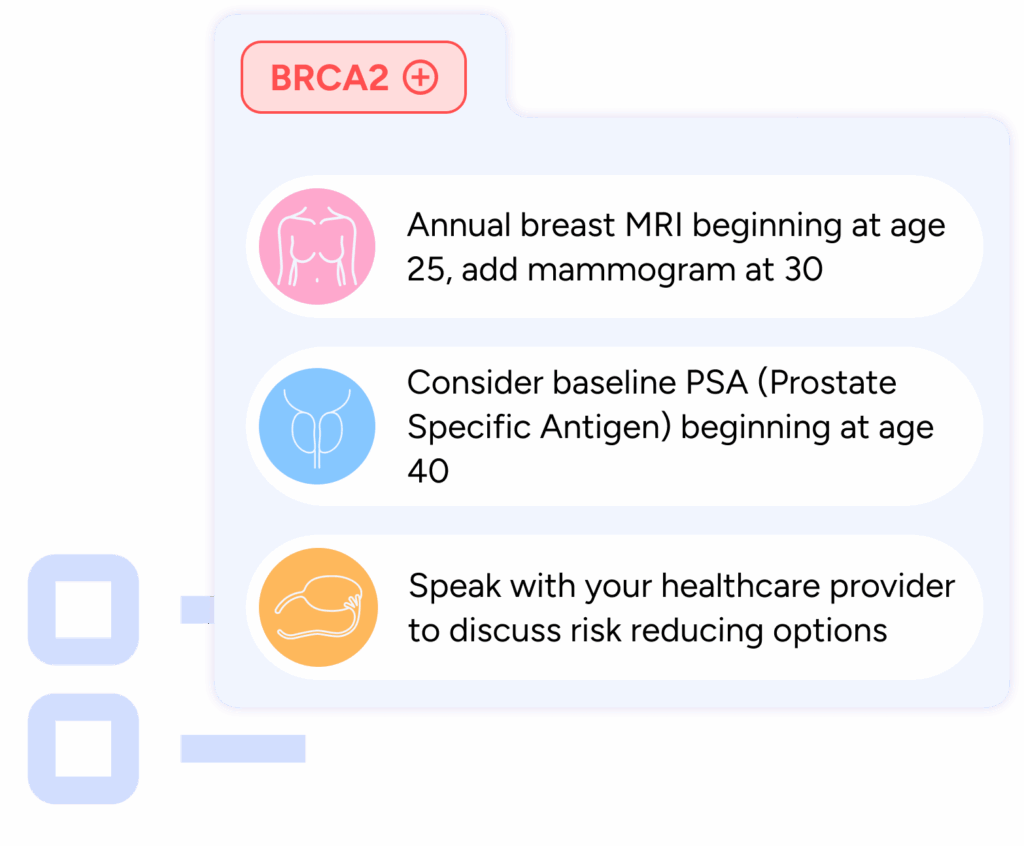Click the 'Annual breast MRI' text
Image resolution: width=1024 pixels, height=846 pixels.
point(545,225)
